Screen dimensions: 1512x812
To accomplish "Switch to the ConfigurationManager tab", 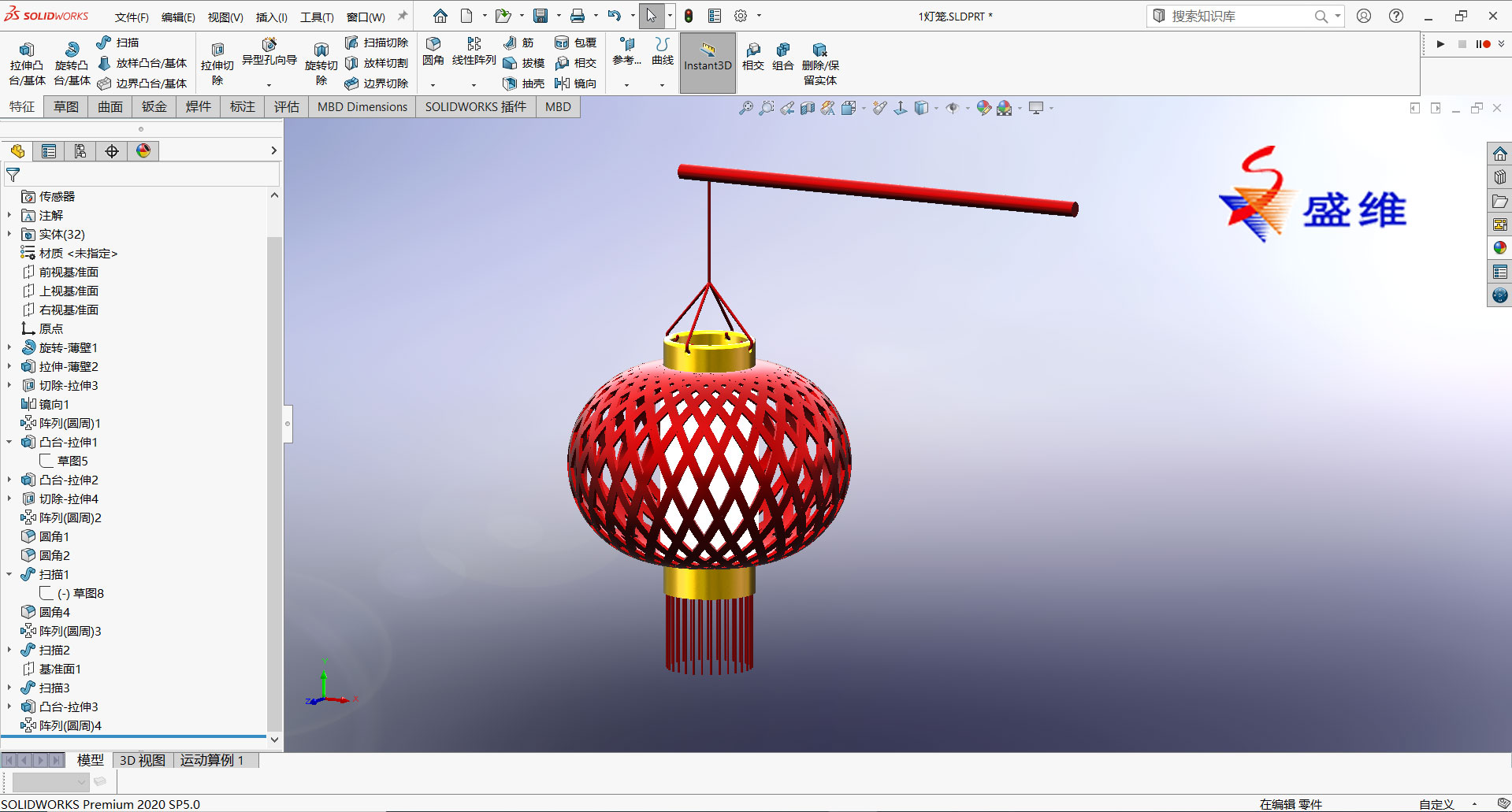I will pos(80,151).
